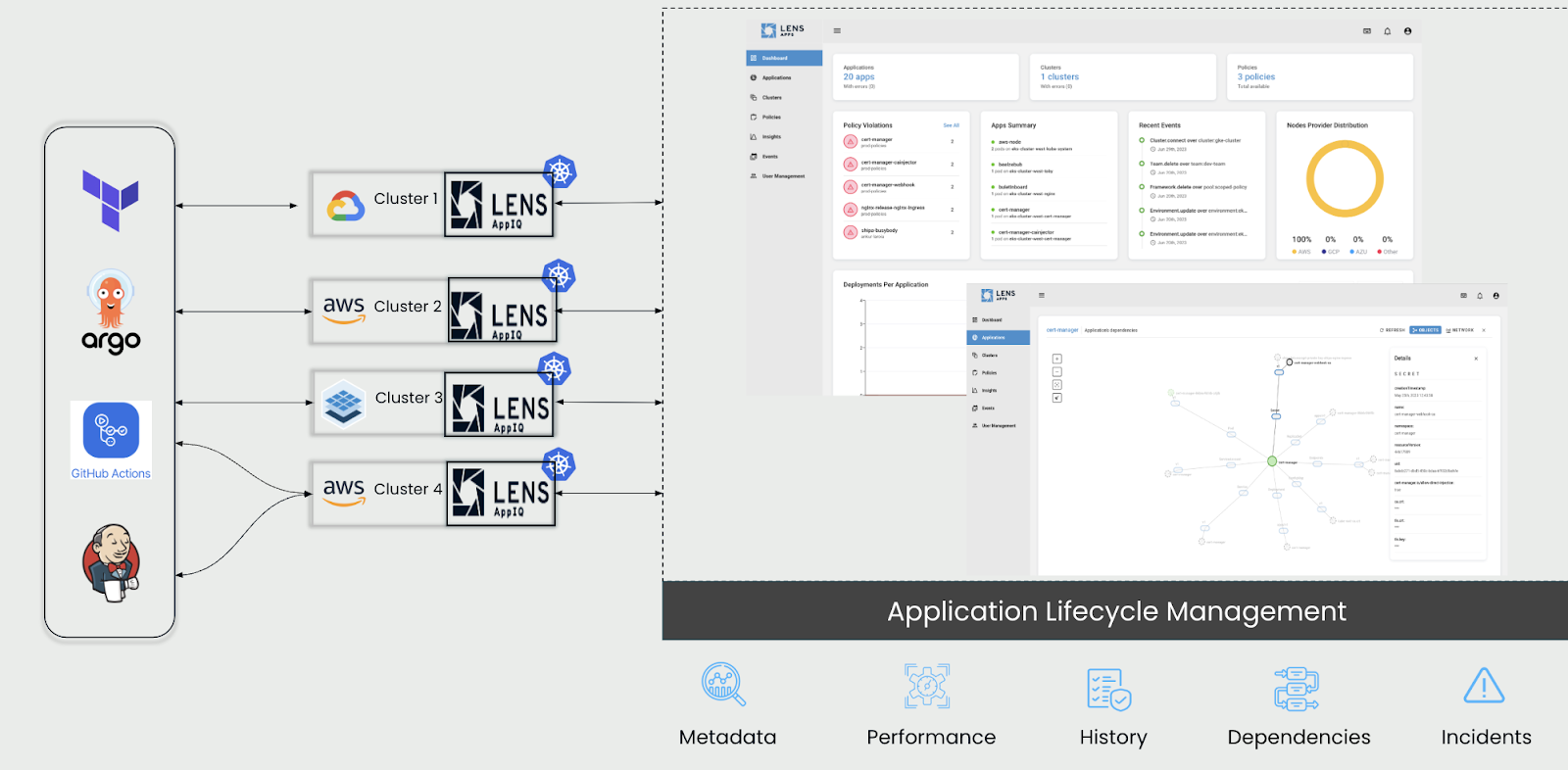This screenshot has height=770, width=1568.
Task: Select the green cert-manager center node
Action: click(1272, 461)
